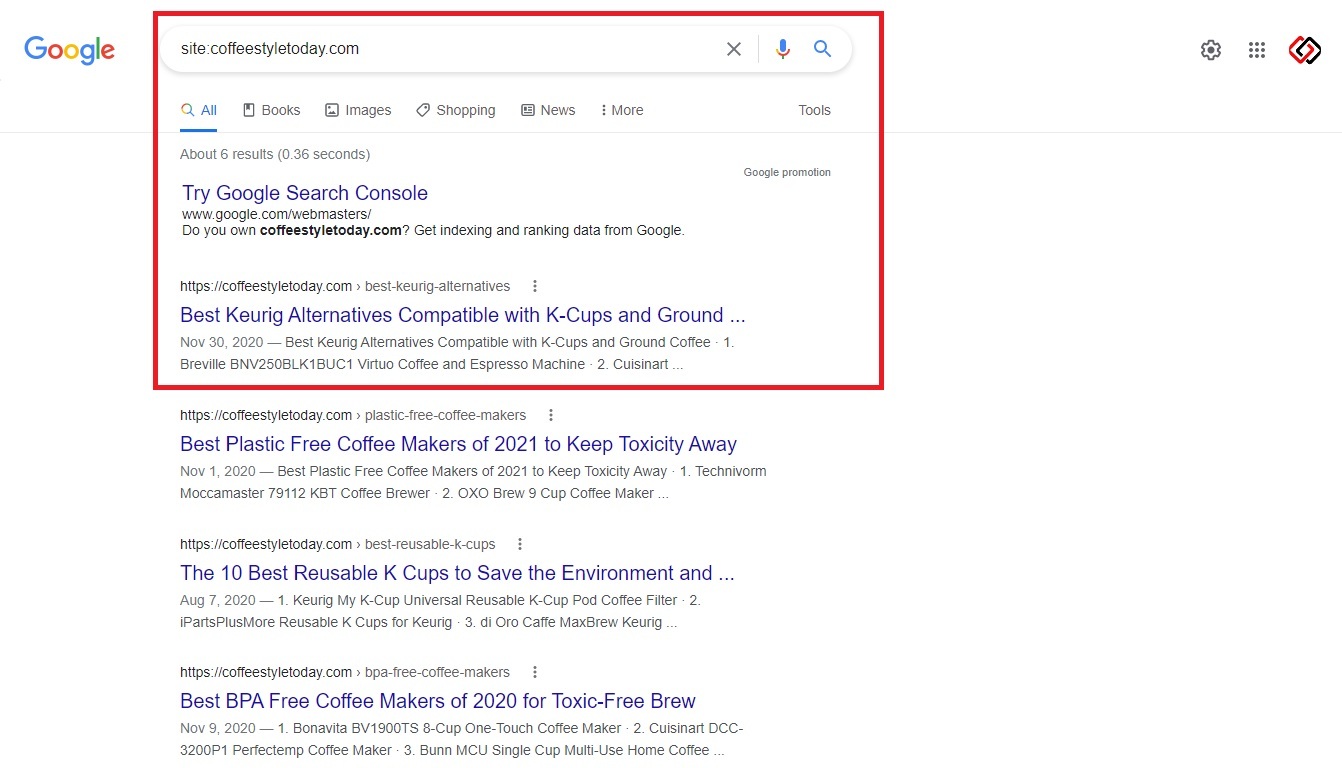
Task: Open Google settings gear icon
Action: coord(1211,50)
